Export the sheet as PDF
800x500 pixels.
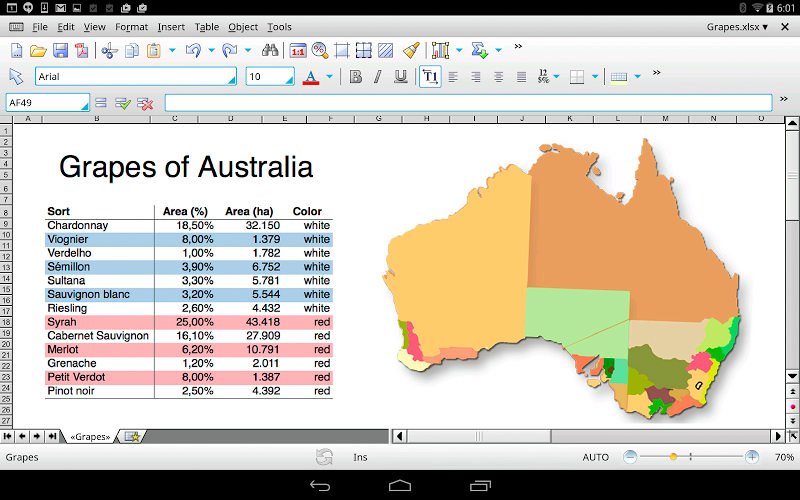click(x=82, y=50)
